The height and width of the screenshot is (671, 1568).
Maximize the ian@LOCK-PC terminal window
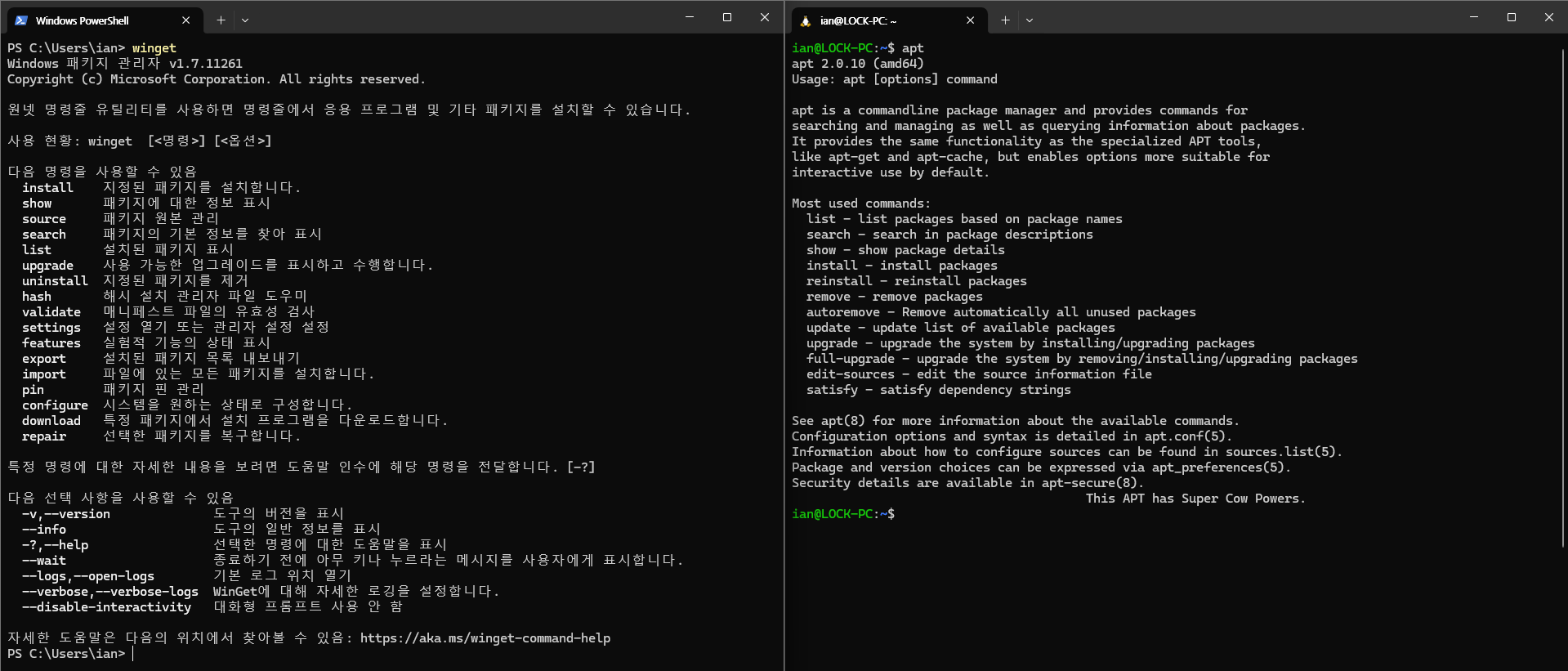(1512, 17)
